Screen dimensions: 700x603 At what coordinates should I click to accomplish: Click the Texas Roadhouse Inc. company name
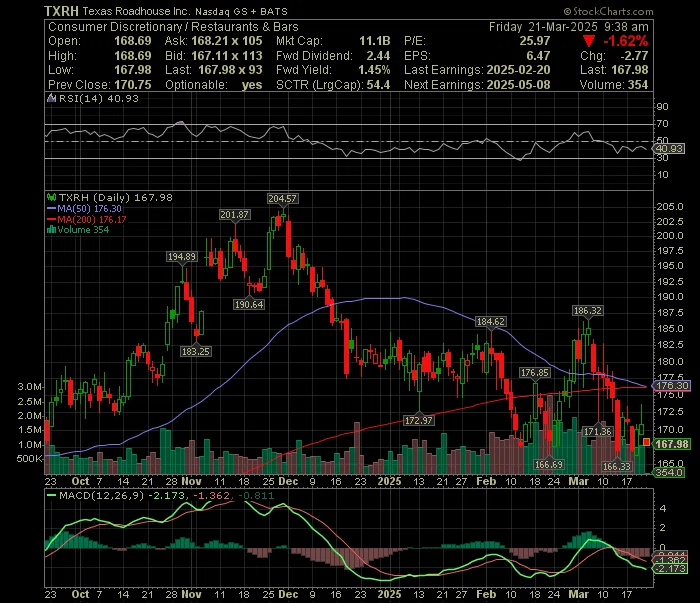[x=136, y=11]
